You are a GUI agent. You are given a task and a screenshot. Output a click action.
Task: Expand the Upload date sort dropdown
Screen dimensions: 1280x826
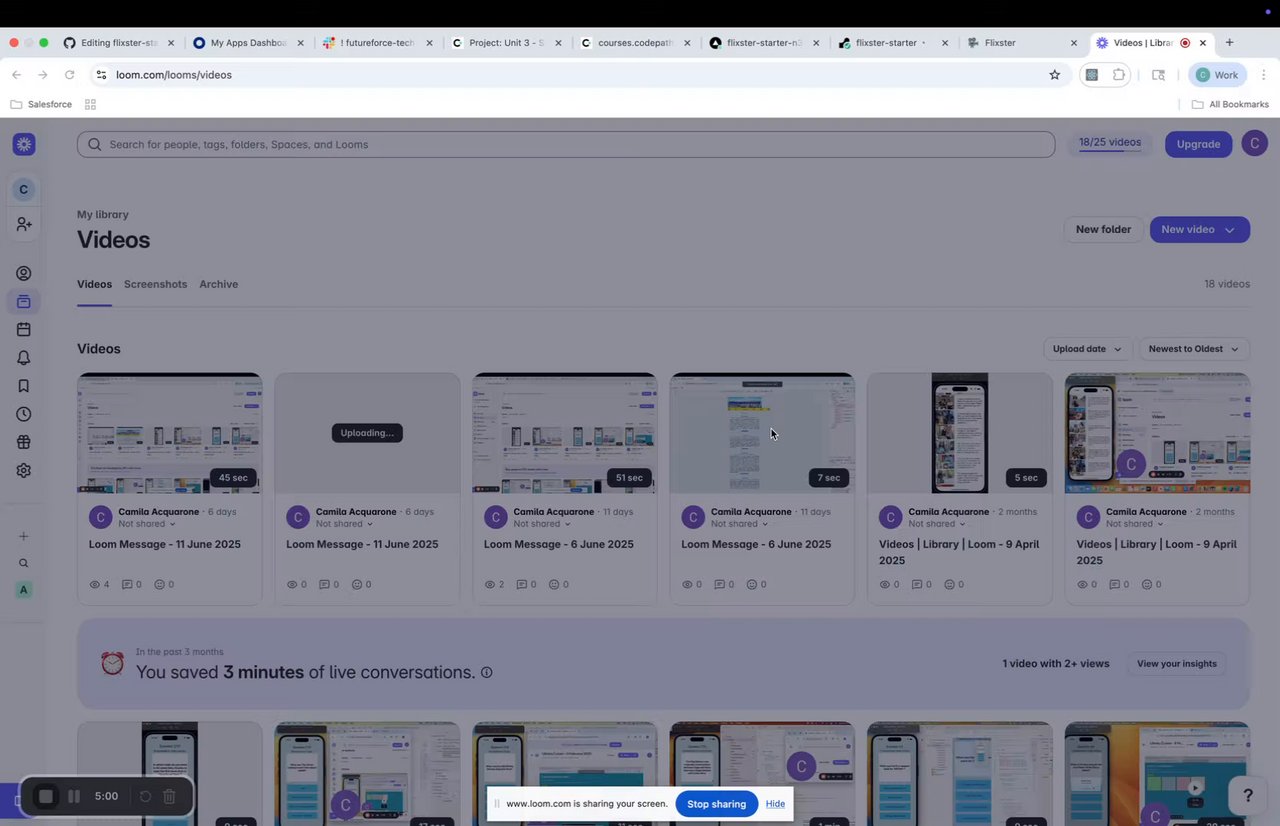click(1087, 349)
